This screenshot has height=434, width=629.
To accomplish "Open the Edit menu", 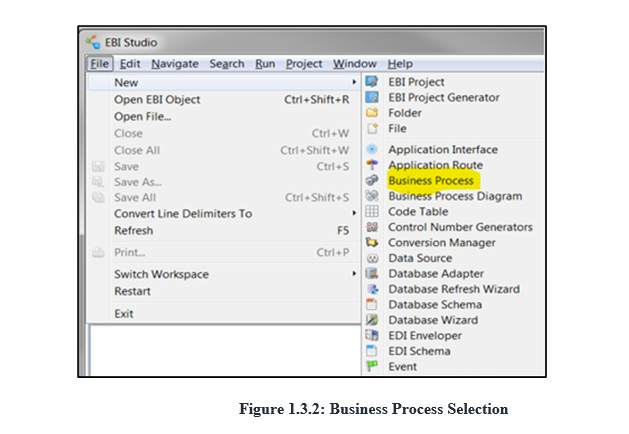I will tap(130, 63).
